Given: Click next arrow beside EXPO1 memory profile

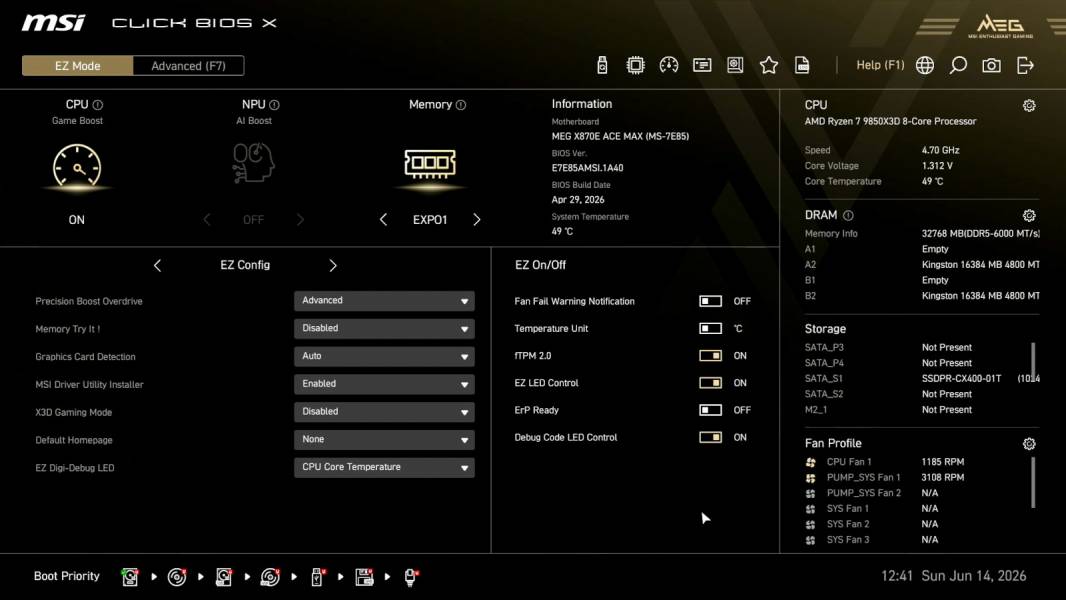Looking at the screenshot, I should click(x=477, y=219).
